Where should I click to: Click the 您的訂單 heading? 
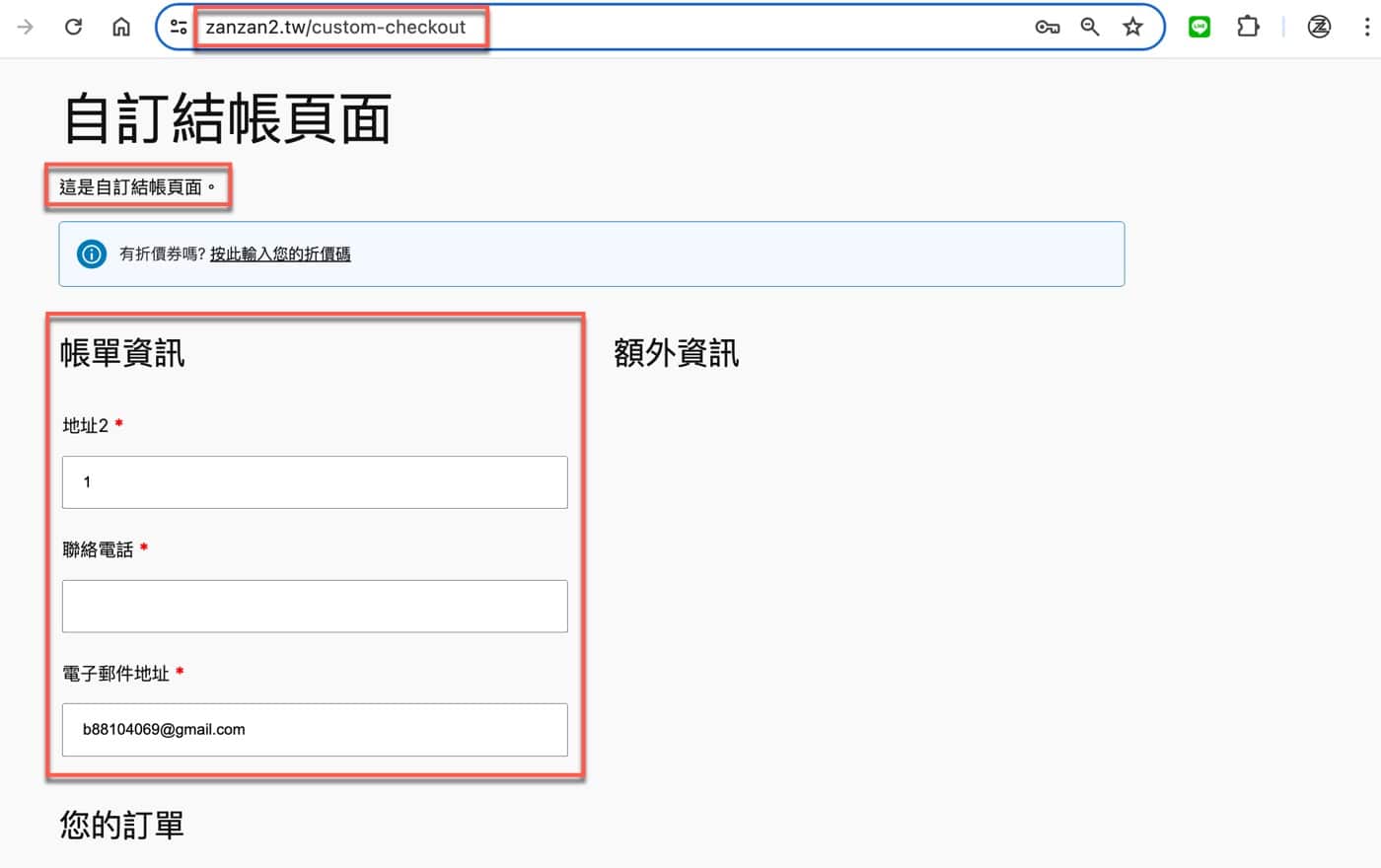coord(122,825)
